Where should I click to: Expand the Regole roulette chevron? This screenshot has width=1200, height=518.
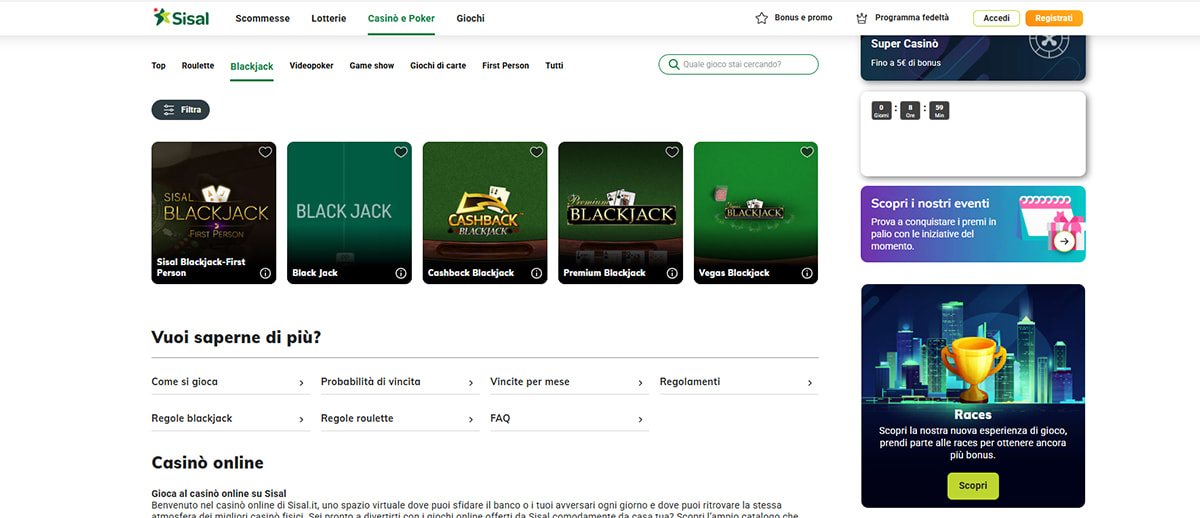coord(471,420)
